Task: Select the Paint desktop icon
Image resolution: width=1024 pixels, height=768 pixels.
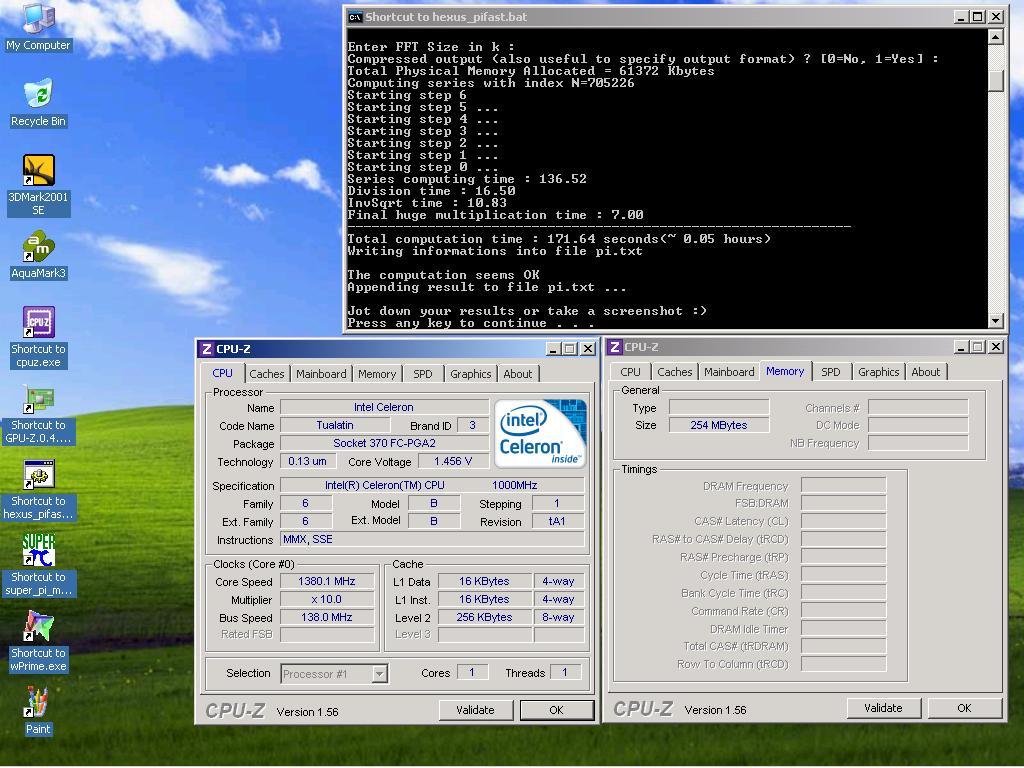Action: click(x=38, y=711)
